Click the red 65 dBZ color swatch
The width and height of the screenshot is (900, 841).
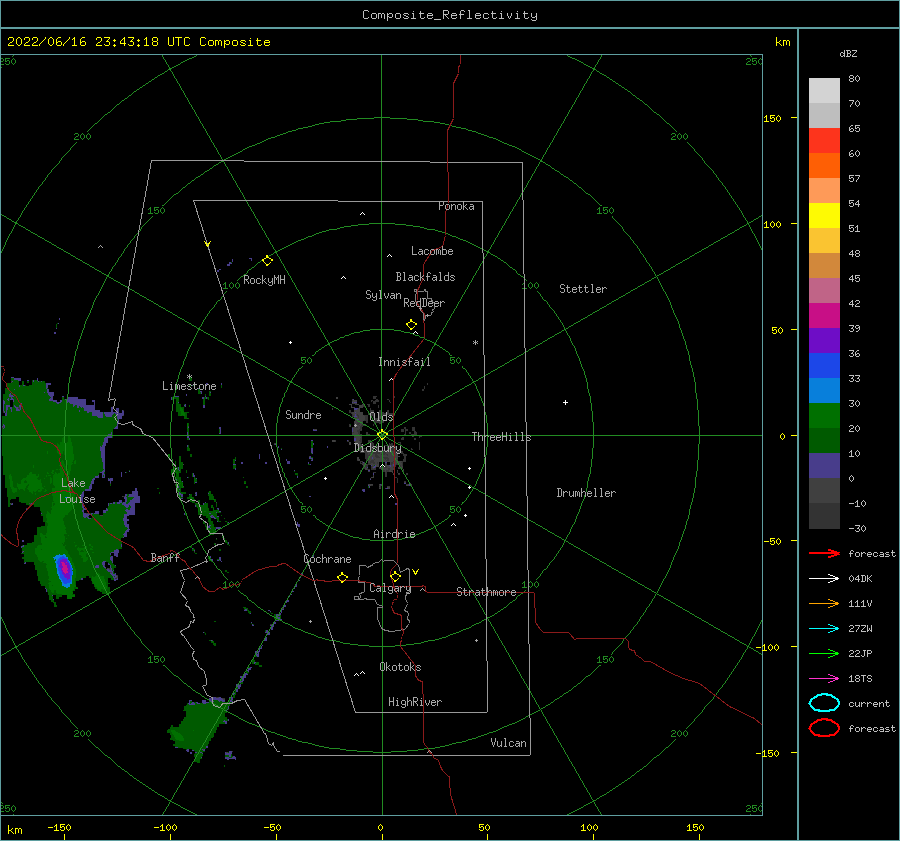[x=824, y=141]
